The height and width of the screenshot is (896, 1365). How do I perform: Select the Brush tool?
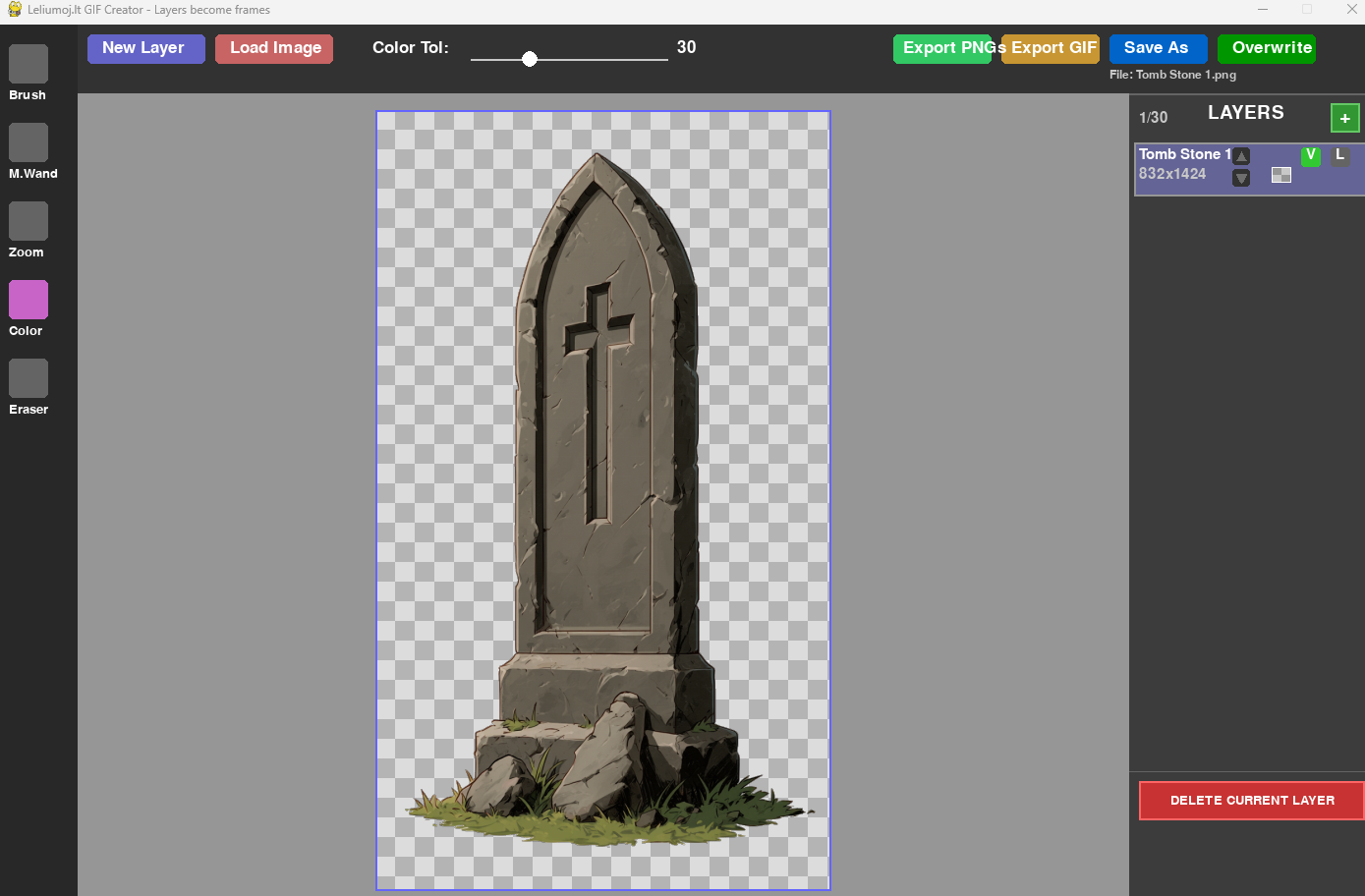pos(28,64)
